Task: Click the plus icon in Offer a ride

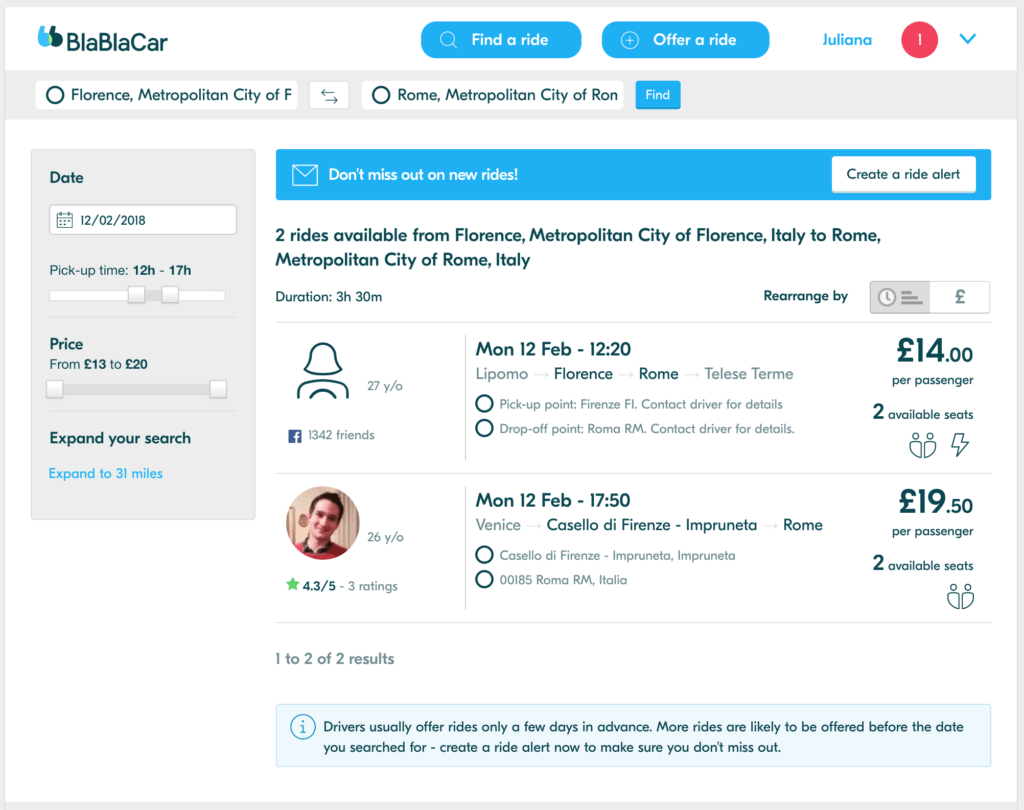Action: (629, 40)
